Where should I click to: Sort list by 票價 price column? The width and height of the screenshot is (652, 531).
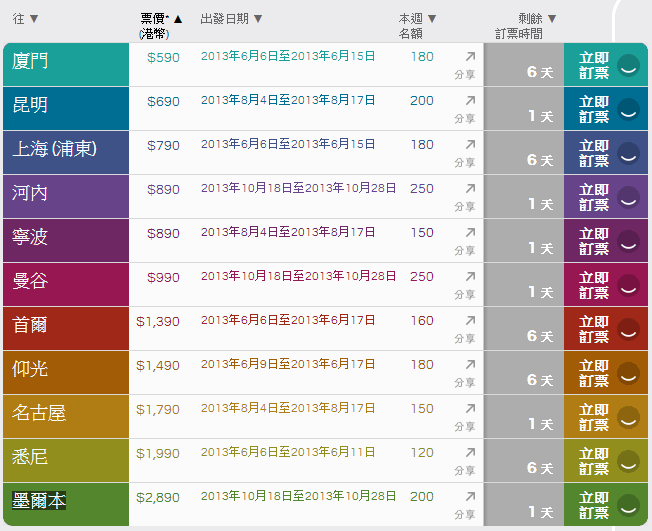click(161, 19)
